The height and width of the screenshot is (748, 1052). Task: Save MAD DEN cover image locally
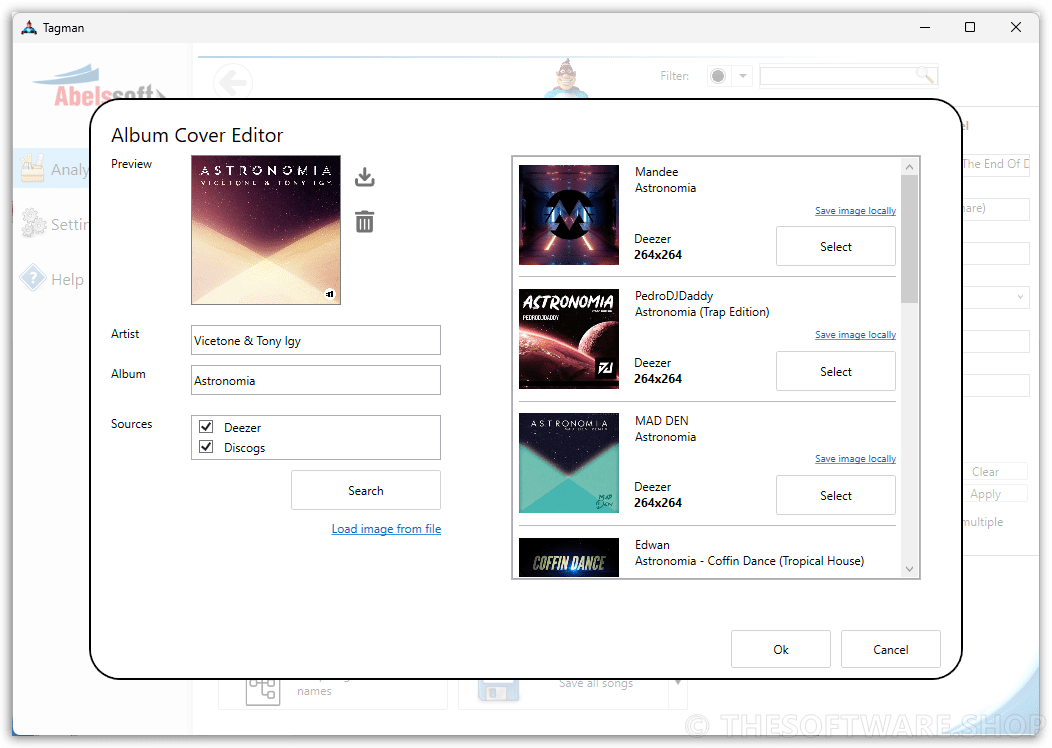tap(855, 459)
